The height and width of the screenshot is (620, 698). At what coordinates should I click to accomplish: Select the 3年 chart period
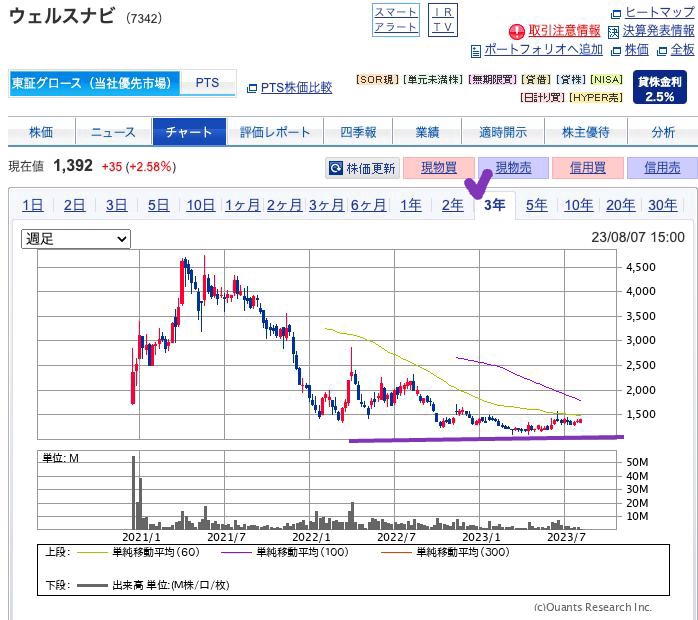(495, 205)
